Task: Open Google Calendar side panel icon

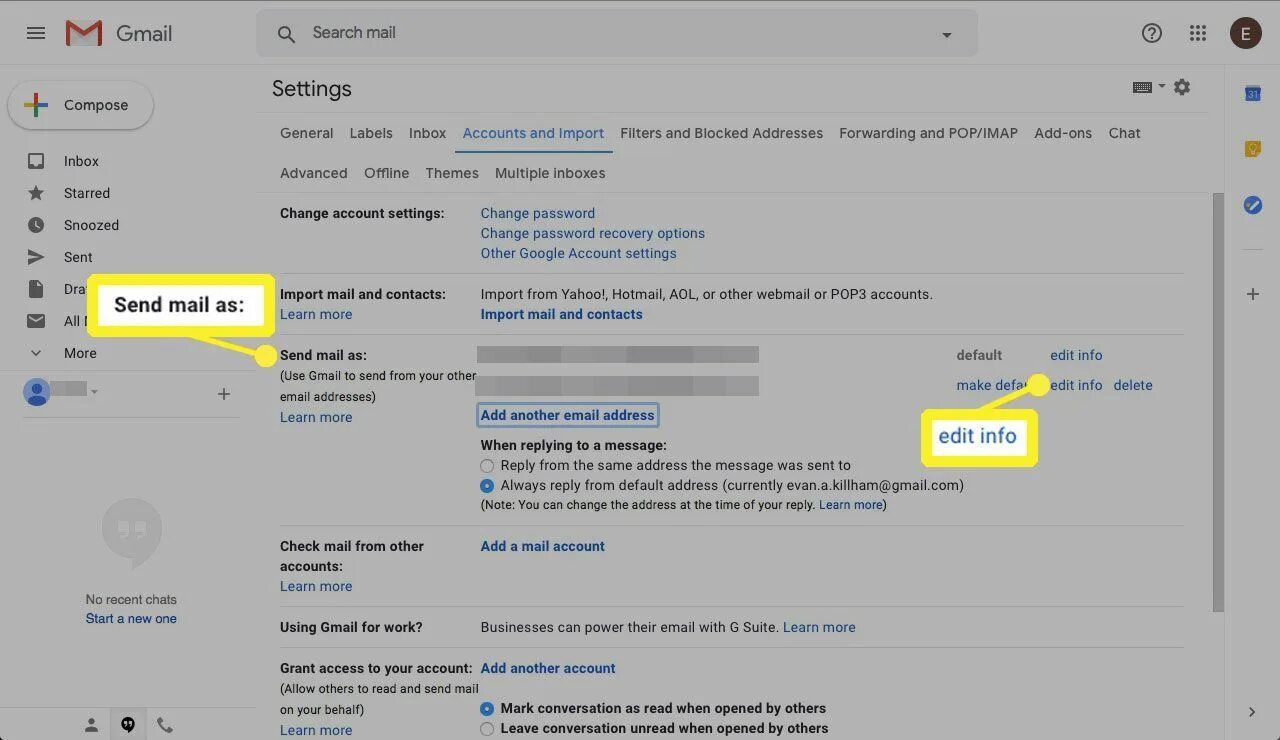Action: tap(1252, 94)
